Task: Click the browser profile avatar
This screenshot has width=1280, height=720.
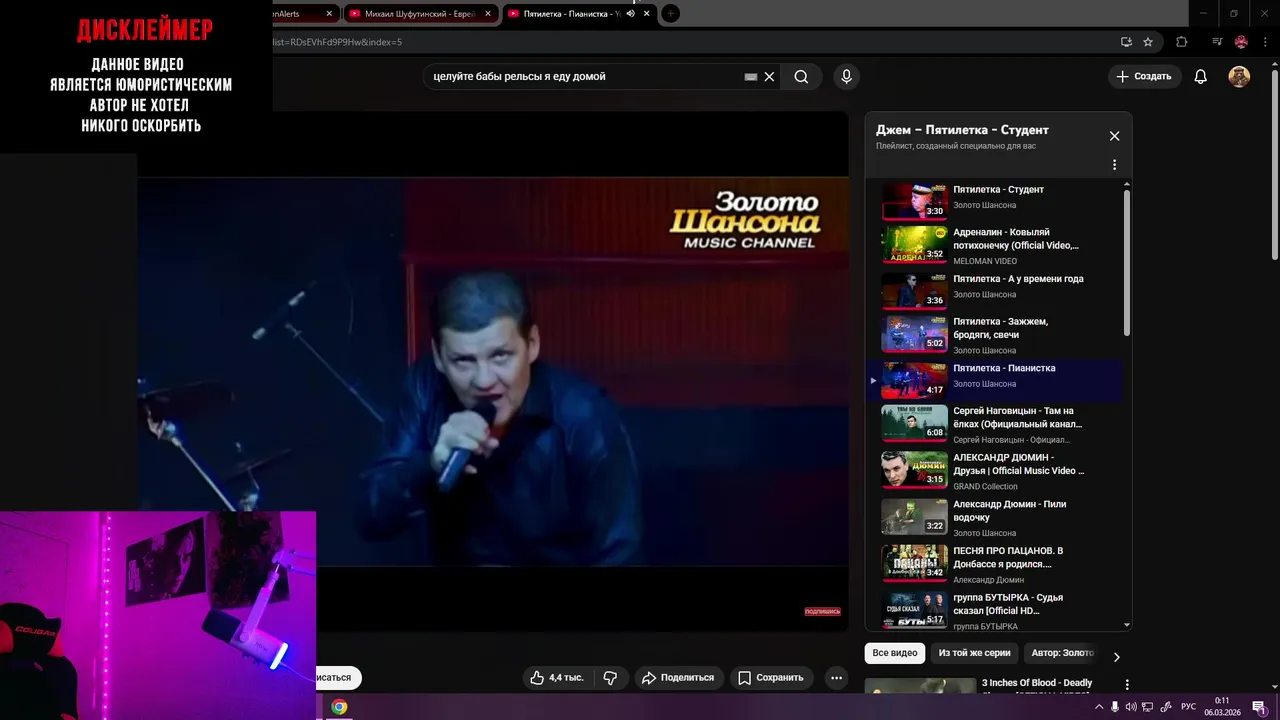Action: (x=1241, y=42)
